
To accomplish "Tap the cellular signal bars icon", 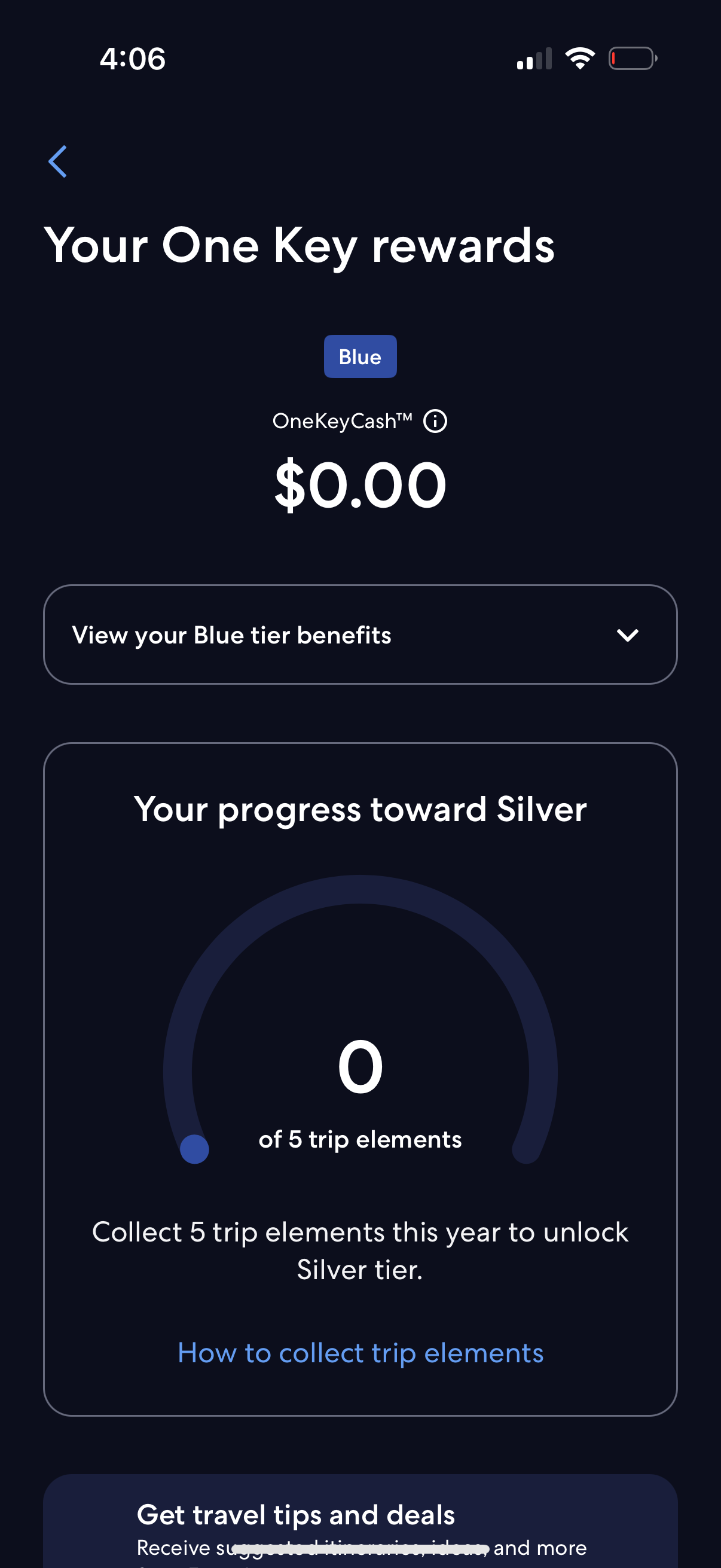I will (534, 59).
